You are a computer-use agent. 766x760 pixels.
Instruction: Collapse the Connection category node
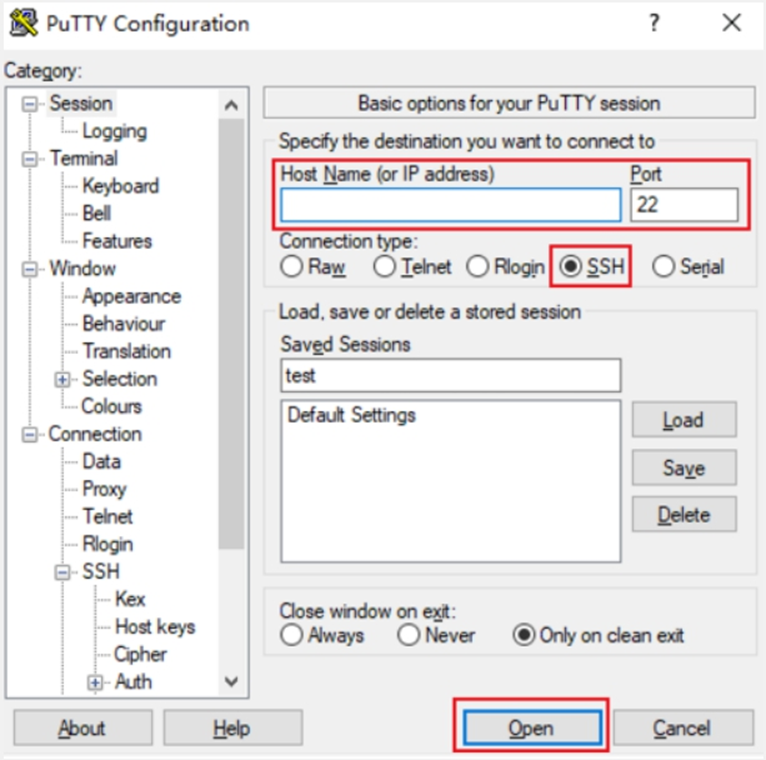click(x=30, y=434)
